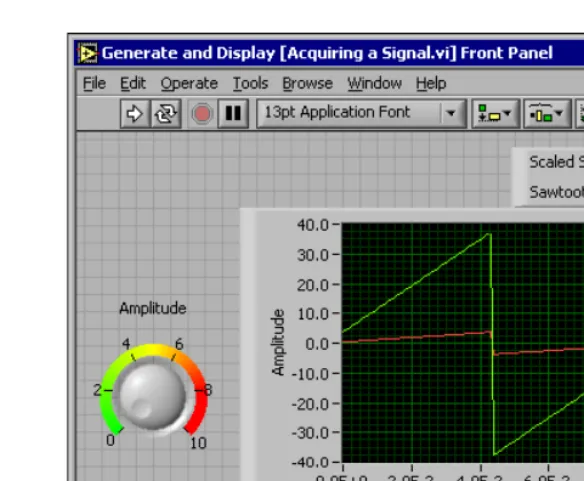Screen dimensions: 584x481
Task: Click the -20.0 y-axis marker
Action: click(x=310, y=404)
